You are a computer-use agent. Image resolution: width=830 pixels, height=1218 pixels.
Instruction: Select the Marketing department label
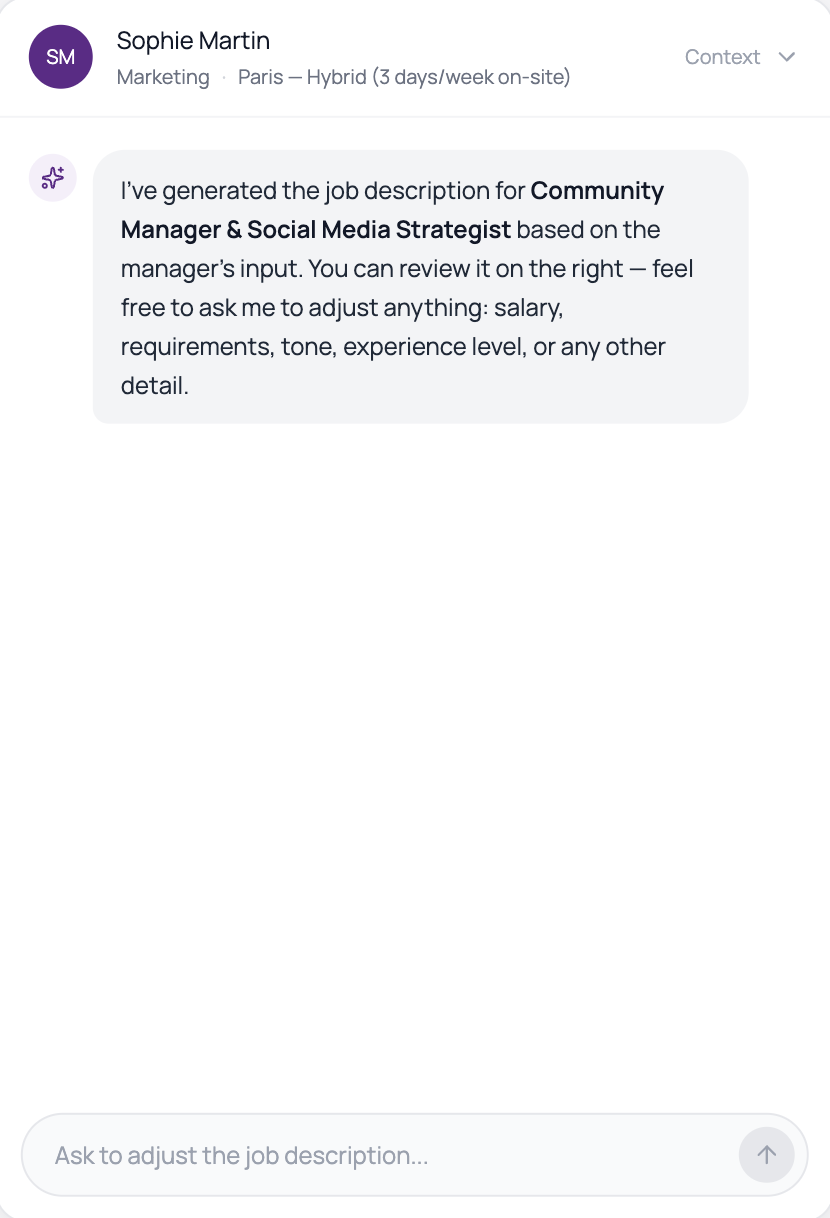(163, 77)
